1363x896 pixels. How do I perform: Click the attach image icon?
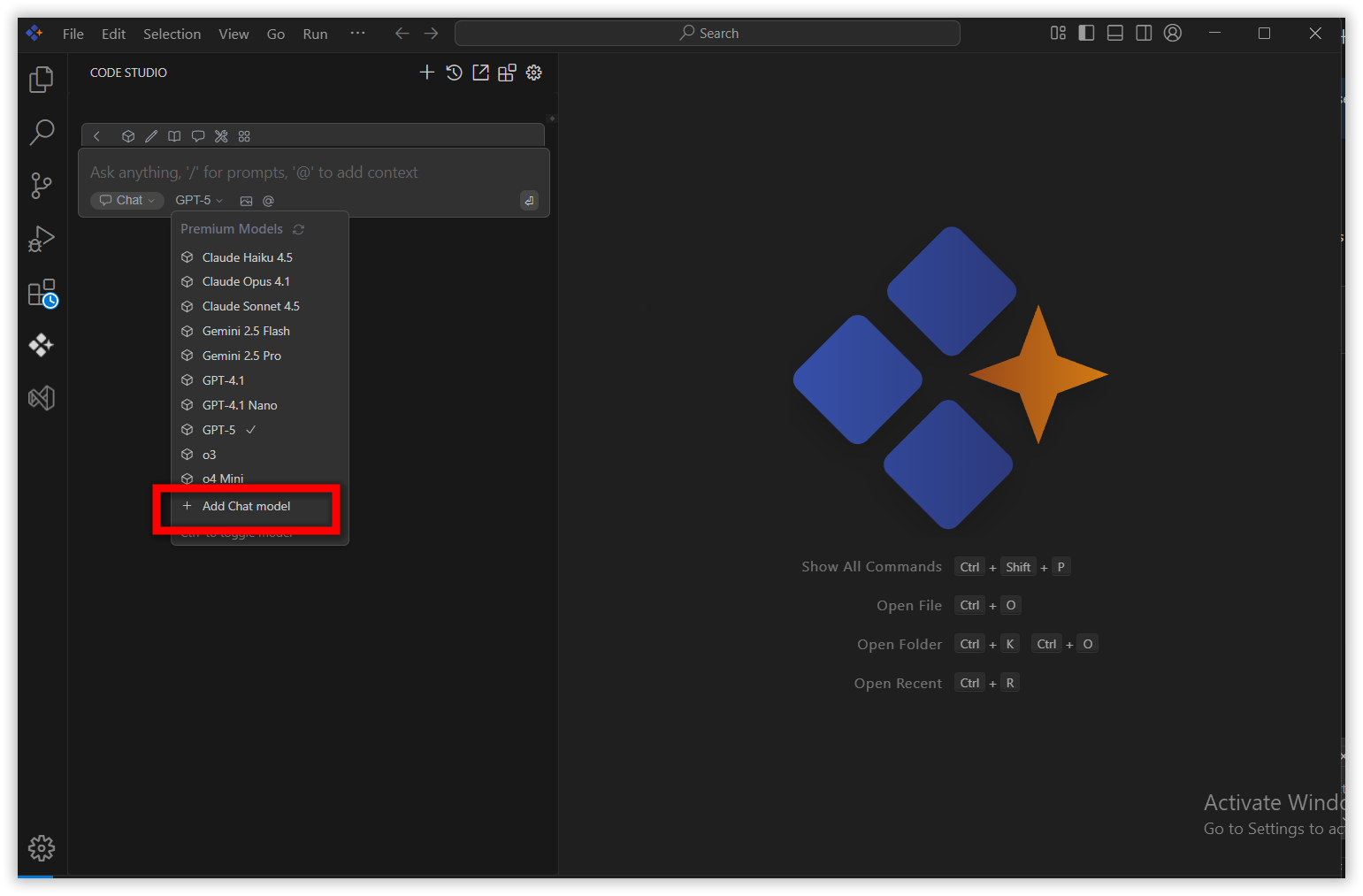click(246, 201)
